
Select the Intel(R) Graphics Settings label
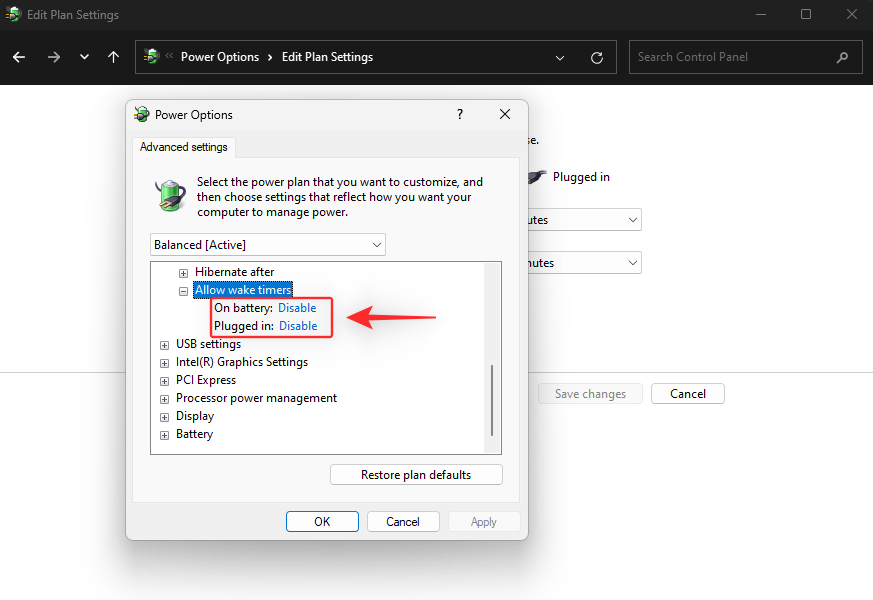coord(242,362)
